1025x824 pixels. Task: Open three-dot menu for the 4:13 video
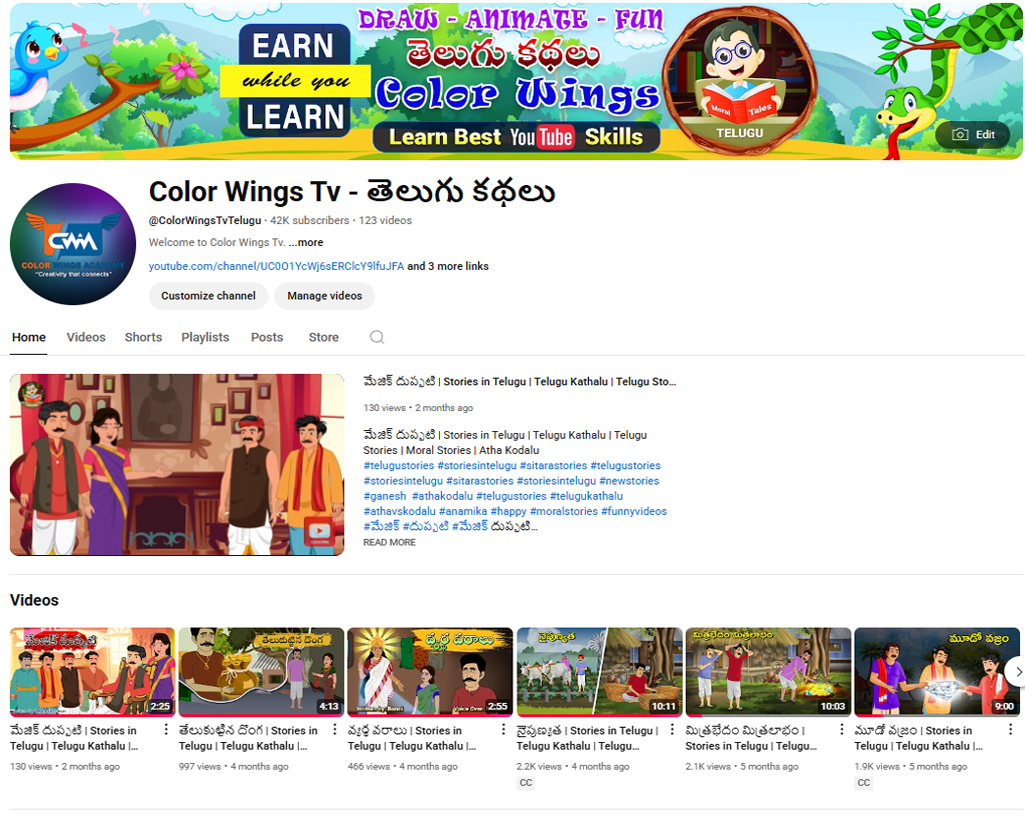(x=335, y=730)
